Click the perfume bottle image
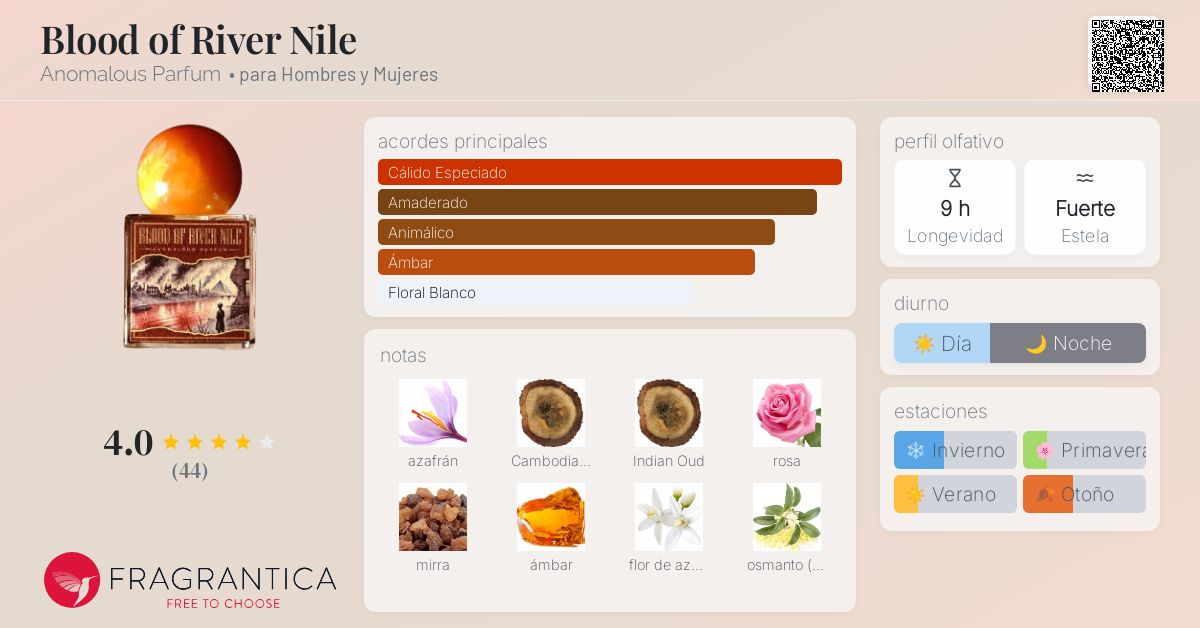This screenshot has width=1200, height=628. click(189, 238)
